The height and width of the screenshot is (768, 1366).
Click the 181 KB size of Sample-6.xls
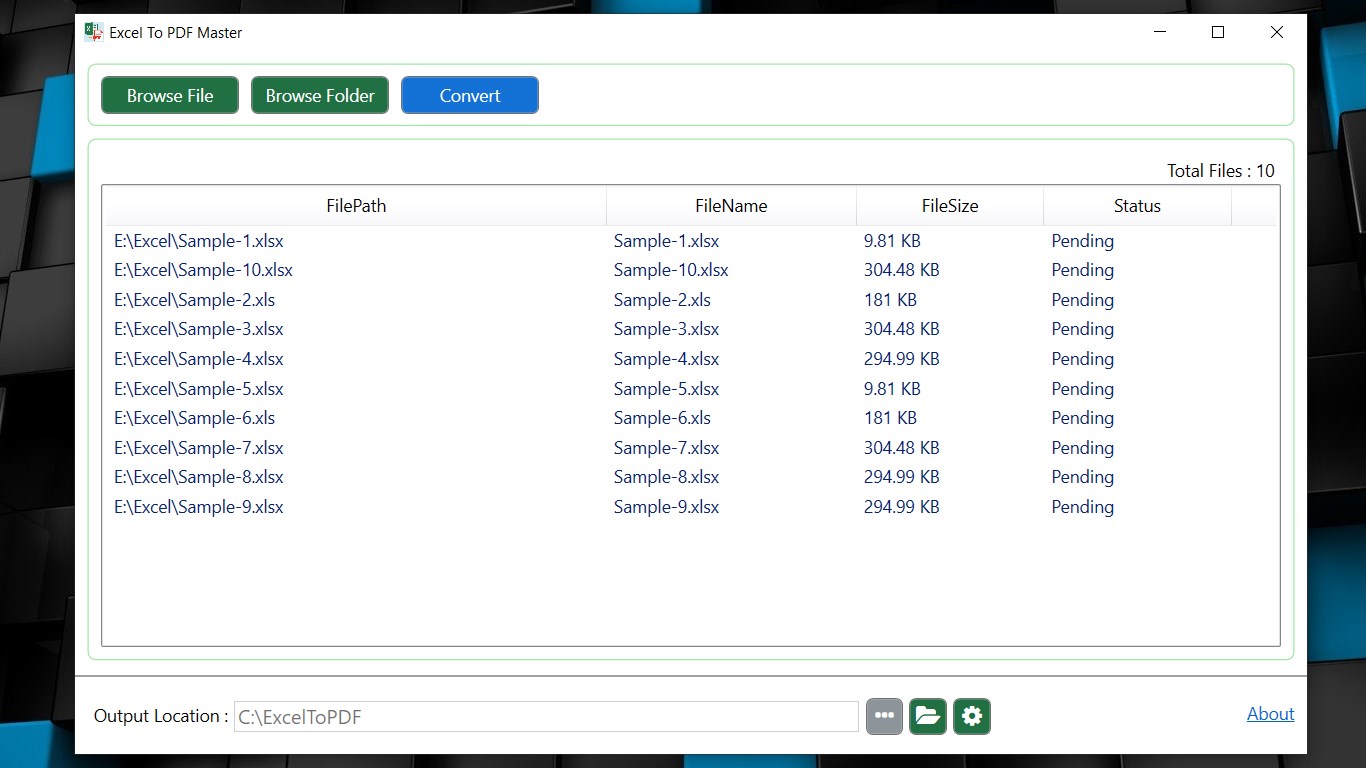890,418
